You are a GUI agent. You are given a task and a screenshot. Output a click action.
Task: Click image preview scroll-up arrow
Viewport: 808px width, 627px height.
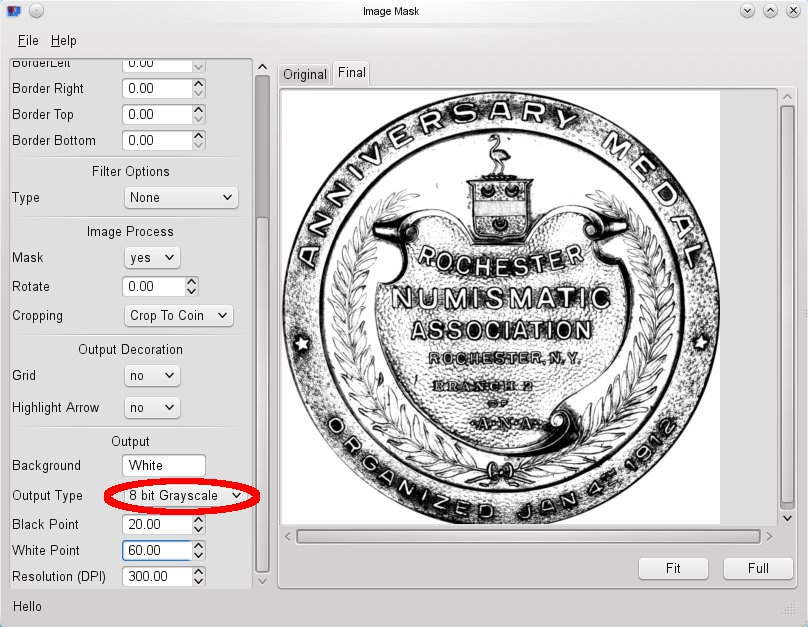coord(787,96)
